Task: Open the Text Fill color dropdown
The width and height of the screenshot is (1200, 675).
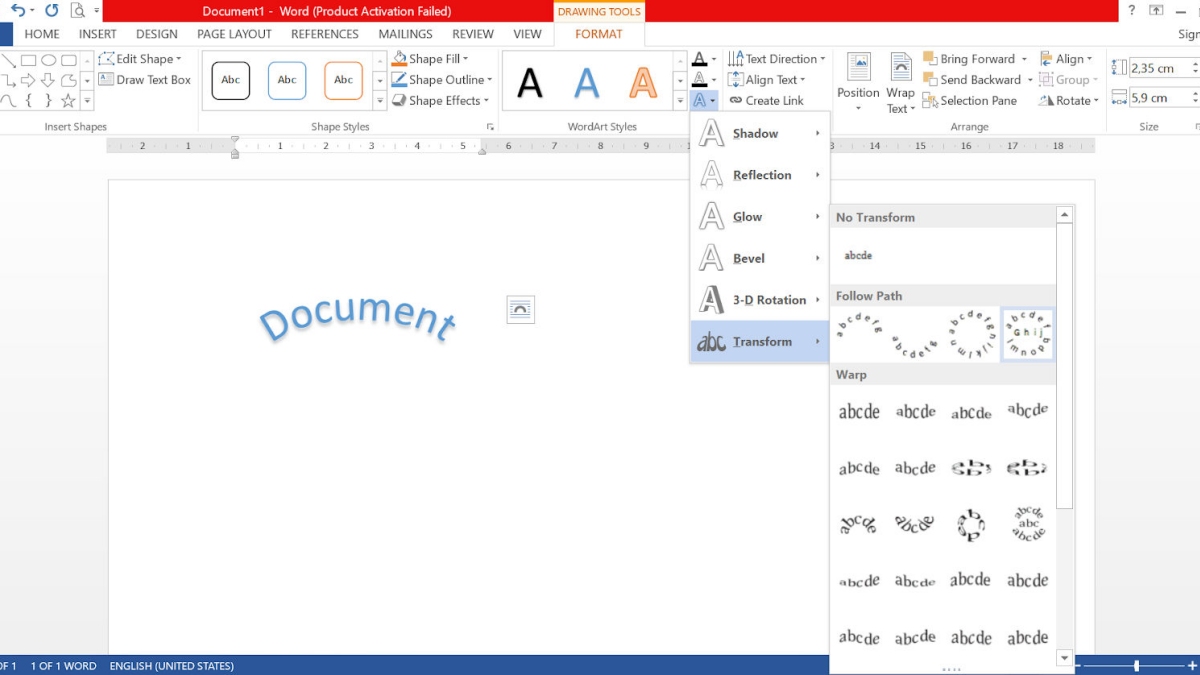Action: click(x=713, y=59)
